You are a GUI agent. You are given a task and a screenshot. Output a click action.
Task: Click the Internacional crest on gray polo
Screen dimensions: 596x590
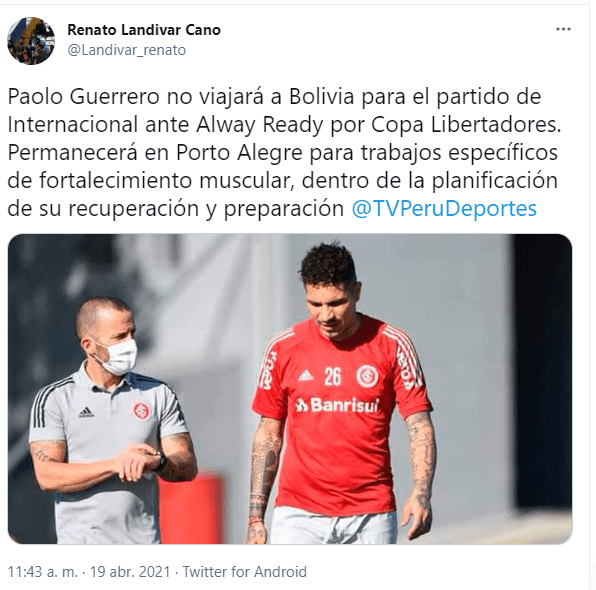tap(141, 411)
